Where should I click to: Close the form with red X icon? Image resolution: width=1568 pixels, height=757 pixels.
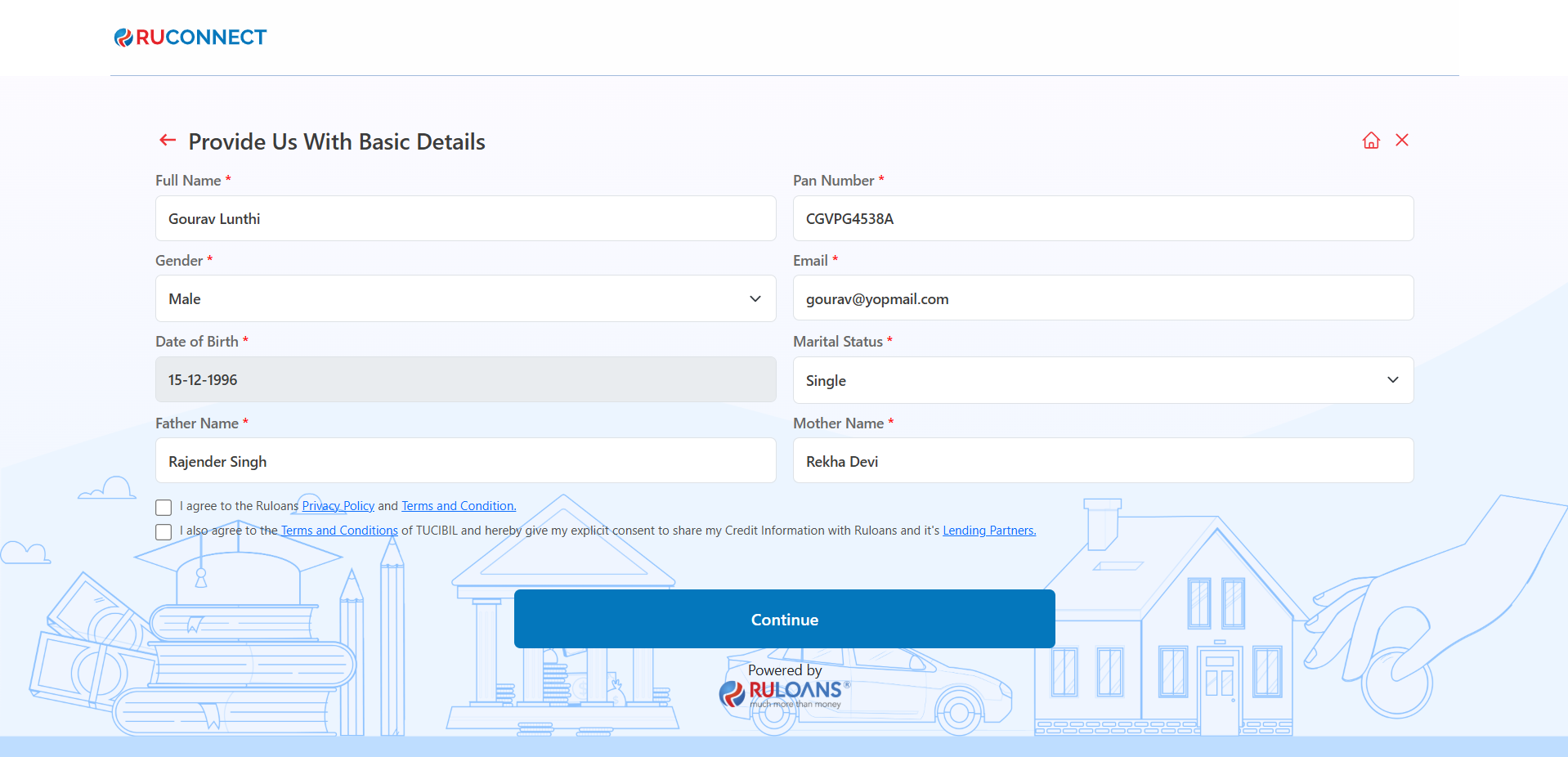(x=1401, y=141)
